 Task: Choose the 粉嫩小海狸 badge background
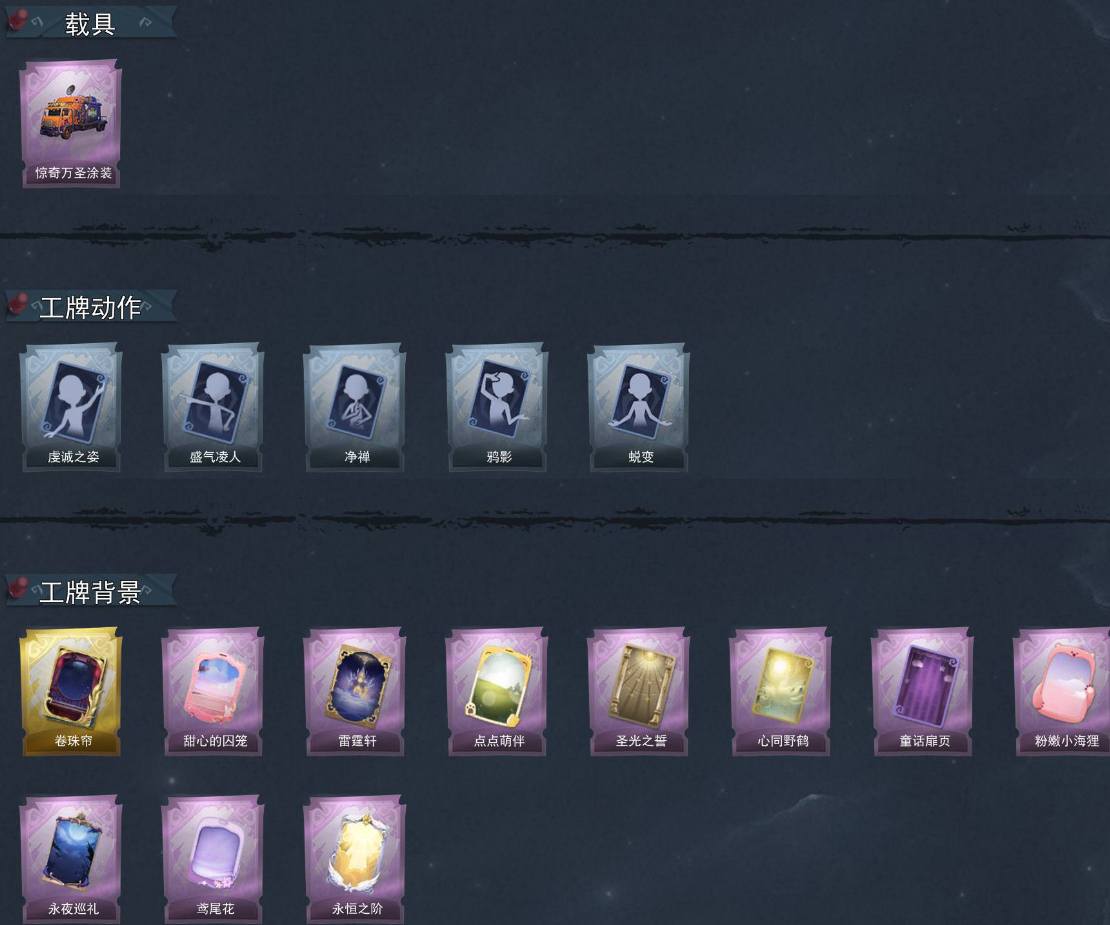(x=1063, y=692)
